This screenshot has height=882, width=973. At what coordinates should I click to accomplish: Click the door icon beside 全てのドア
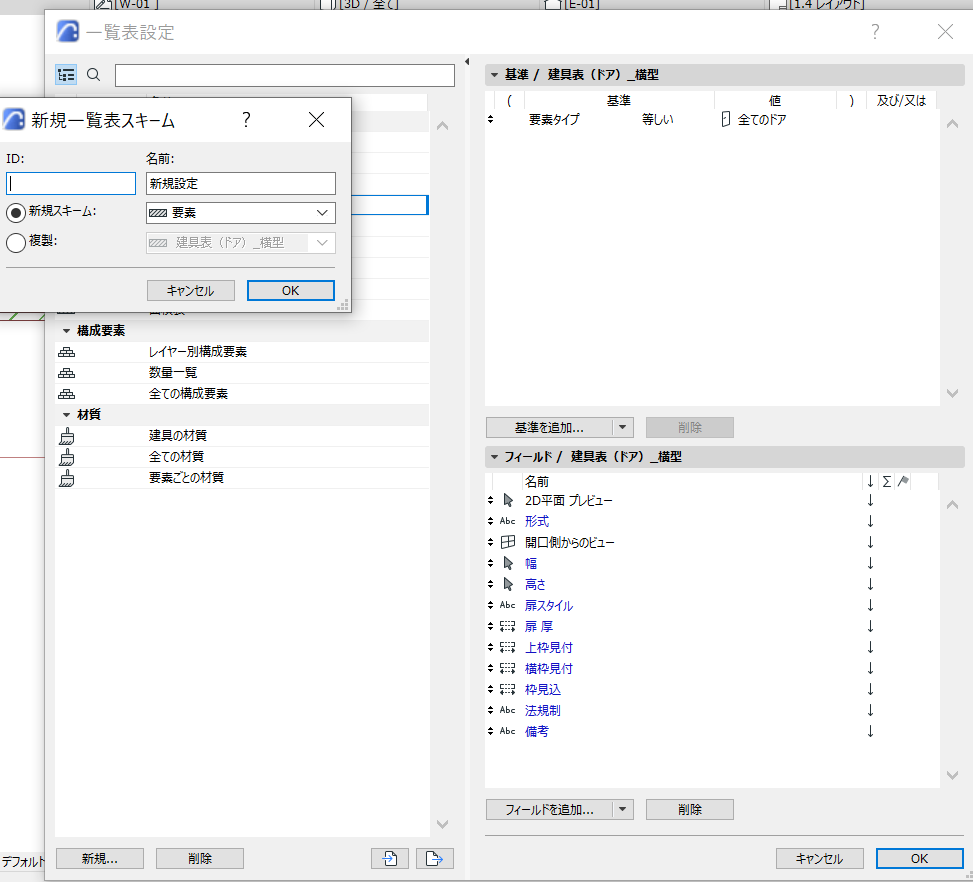(725, 119)
